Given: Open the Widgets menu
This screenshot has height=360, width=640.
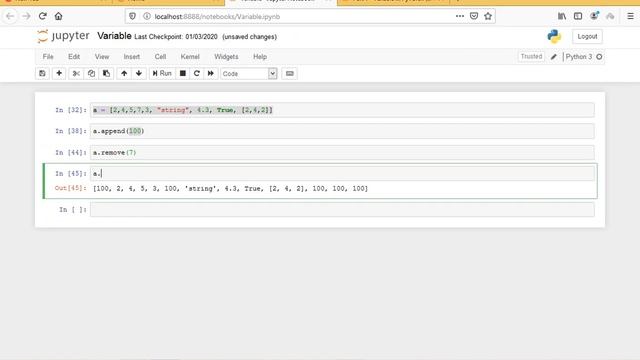Looking at the screenshot, I should (226, 57).
